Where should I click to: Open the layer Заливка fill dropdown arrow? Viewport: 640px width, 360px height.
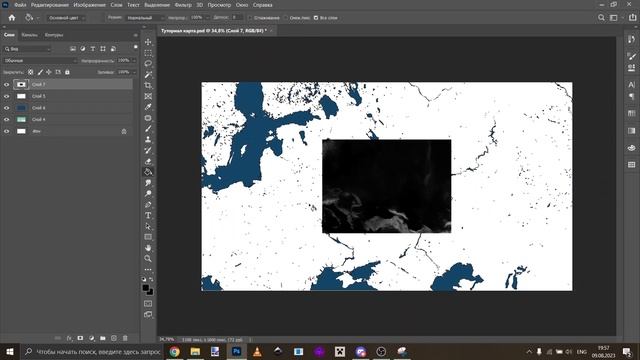(134, 72)
